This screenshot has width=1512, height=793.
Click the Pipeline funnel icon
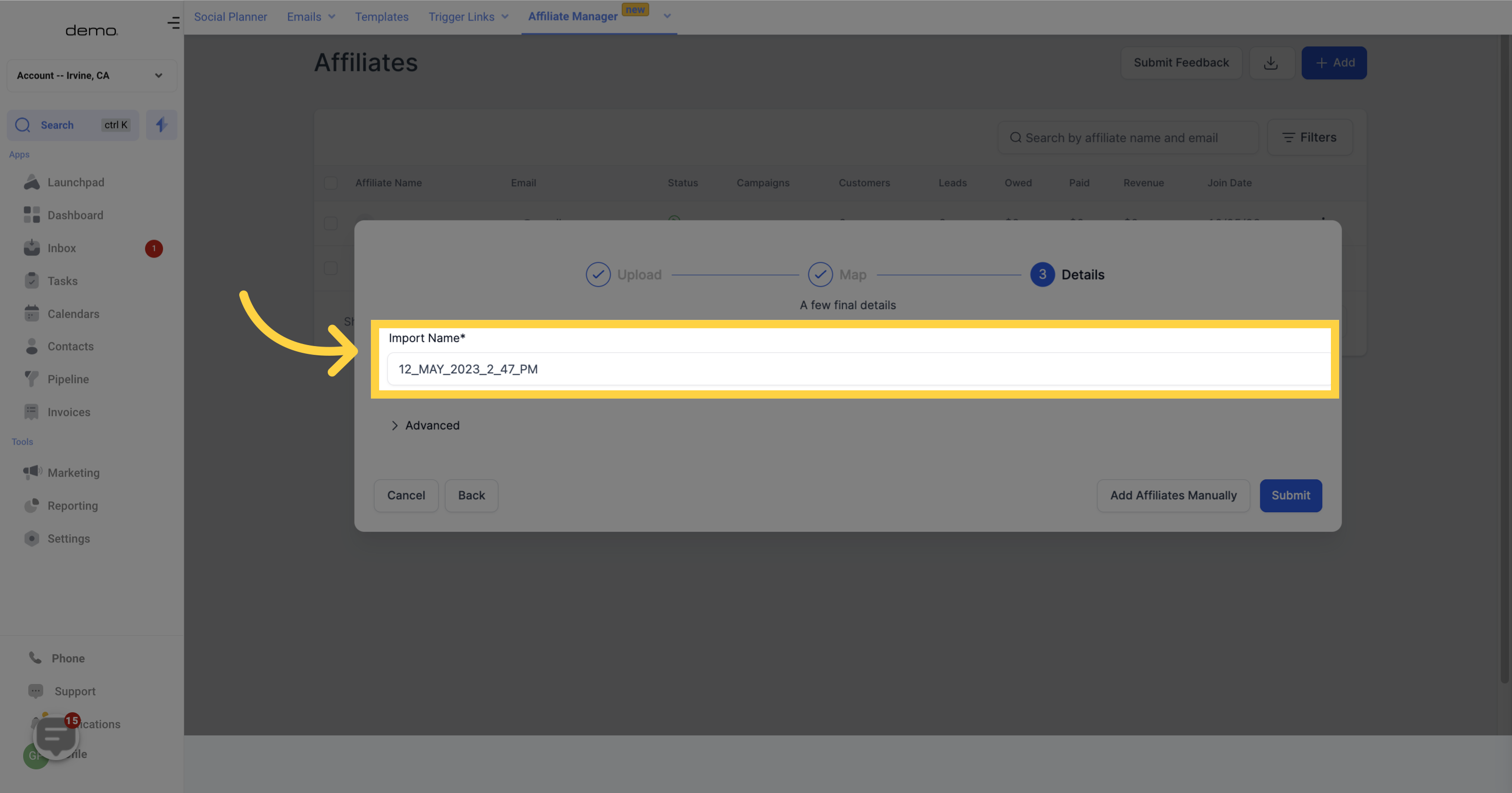coord(32,380)
